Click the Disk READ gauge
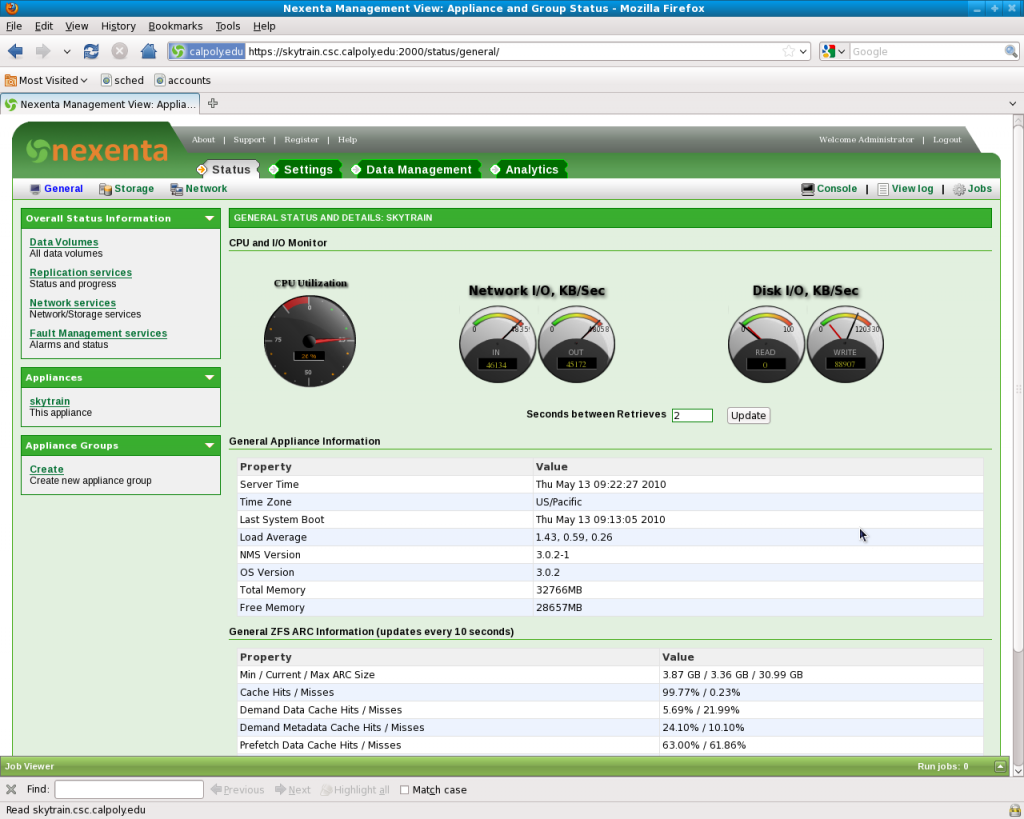Viewport: 1024px width, 819px height. (x=766, y=344)
